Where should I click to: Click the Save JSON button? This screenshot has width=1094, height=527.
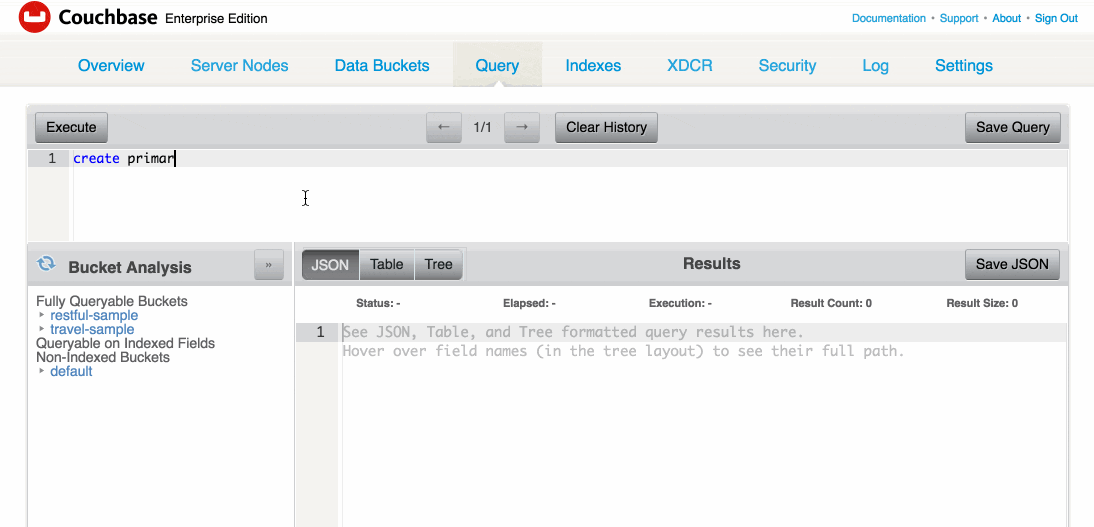(x=1012, y=264)
